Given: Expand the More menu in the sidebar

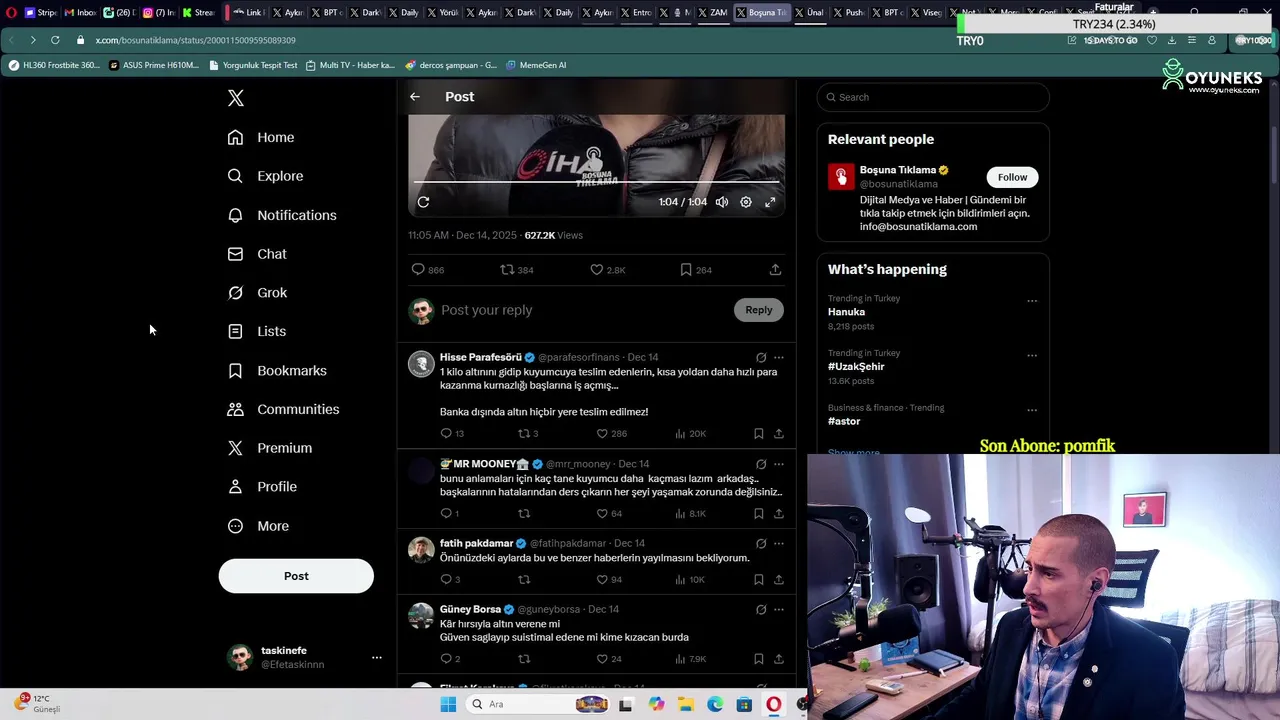Looking at the screenshot, I should click(x=258, y=526).
